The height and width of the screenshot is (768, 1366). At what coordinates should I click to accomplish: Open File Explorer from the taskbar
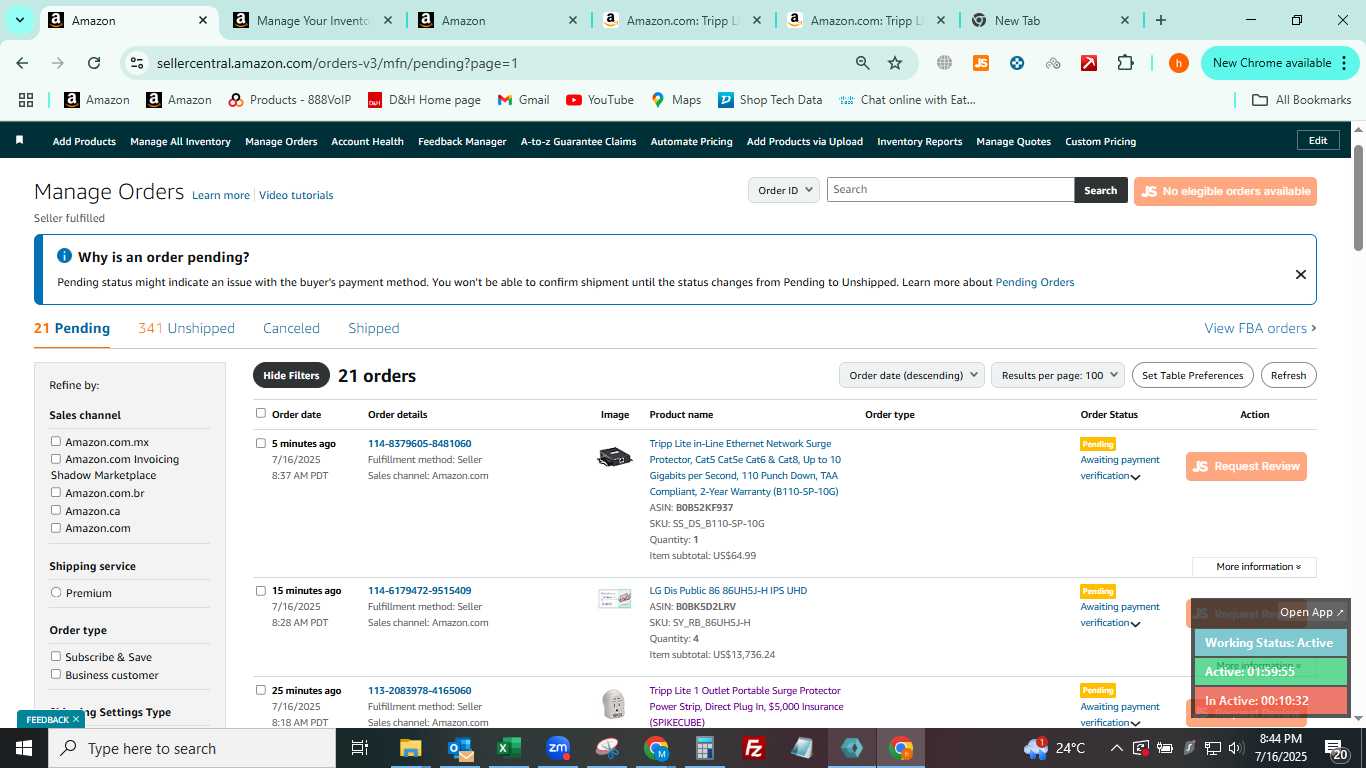coord(411,748)
